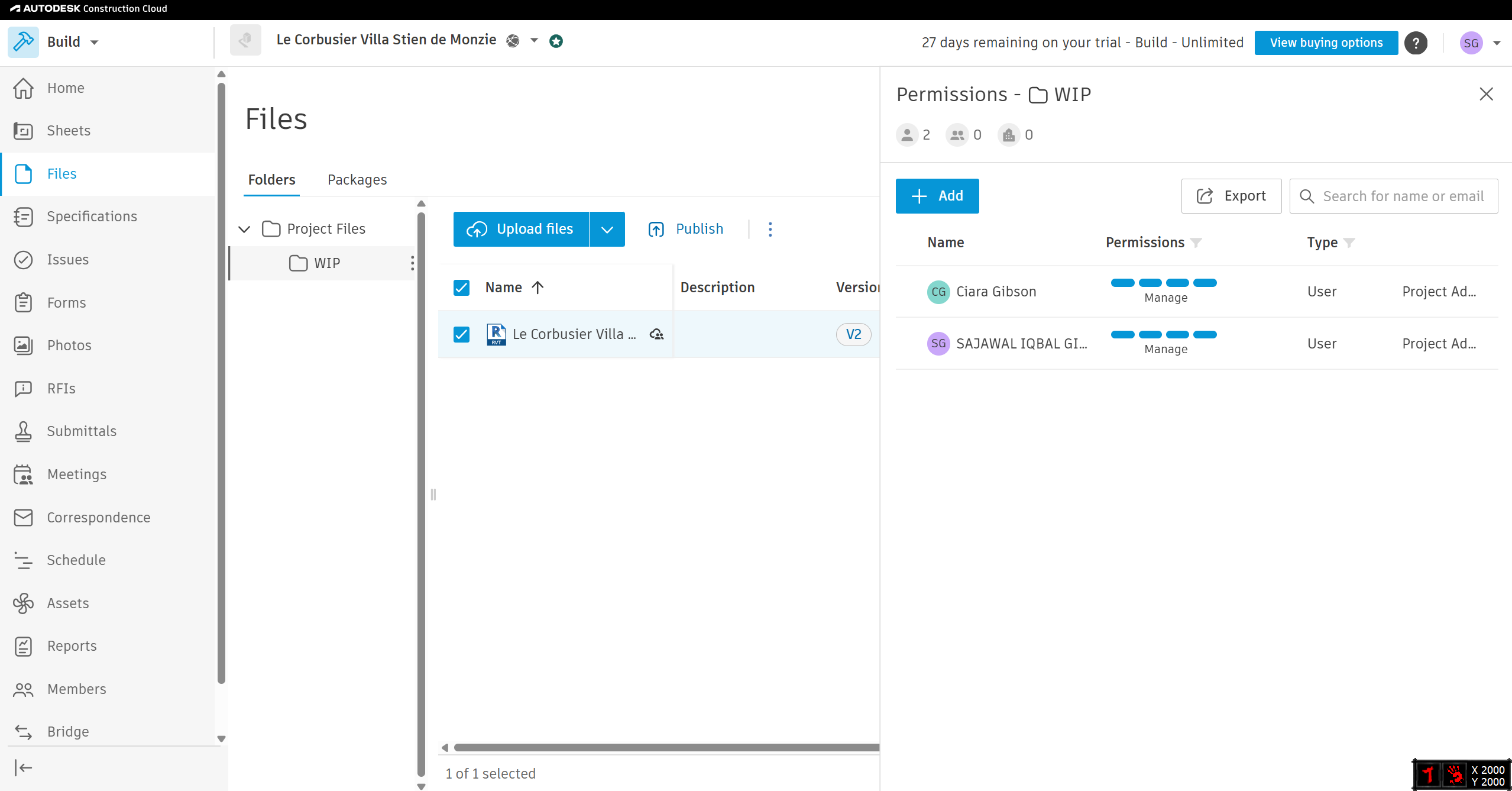Image resolution: width=1512 pixels, height=791 pixels.
Task: Click the cloud model icon on file row
Action: 656,335
